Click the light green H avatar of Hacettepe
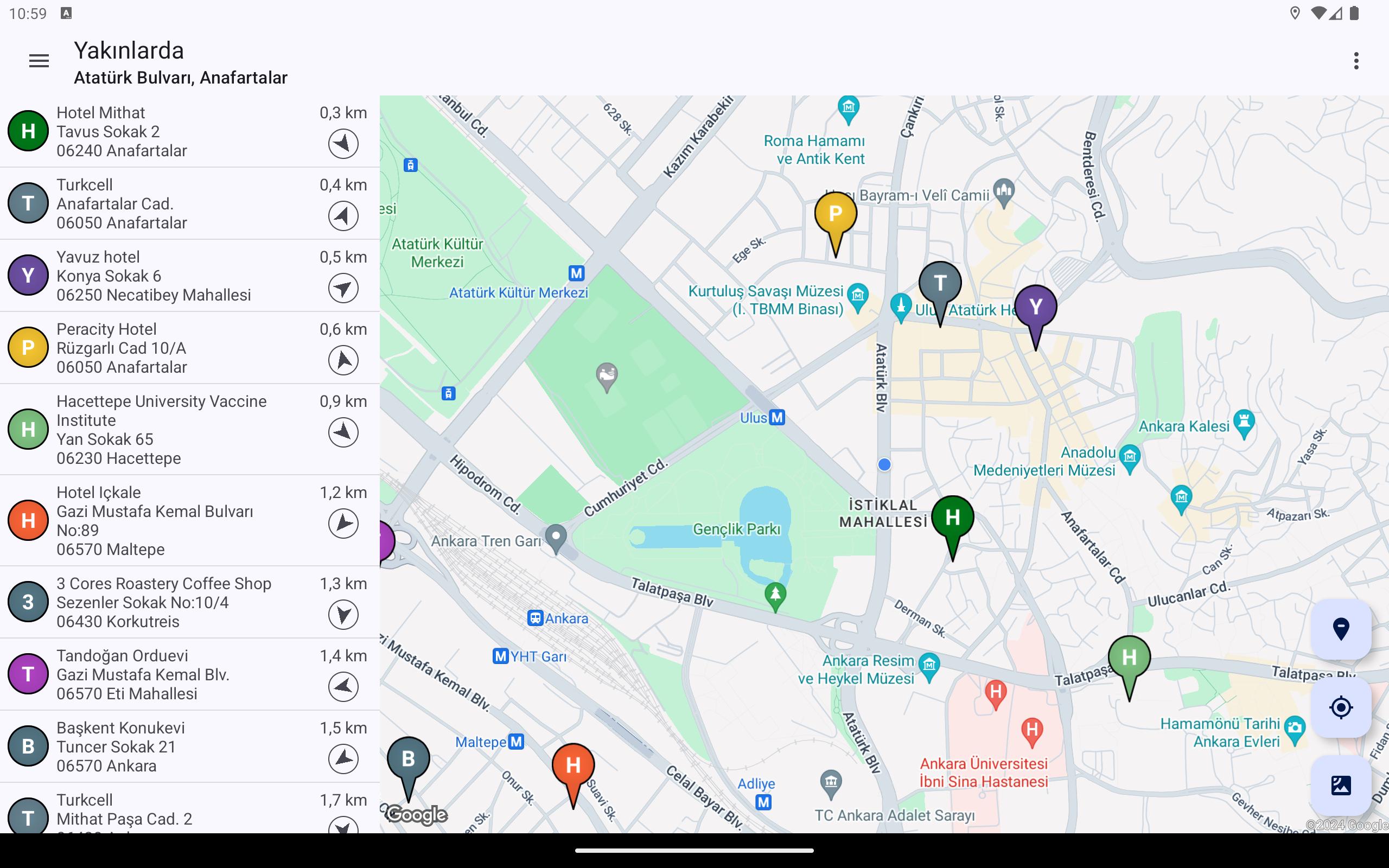Image resolution: width=1389 pixels, height=868 pixels. pyautogui.click(x=28, y=430)
